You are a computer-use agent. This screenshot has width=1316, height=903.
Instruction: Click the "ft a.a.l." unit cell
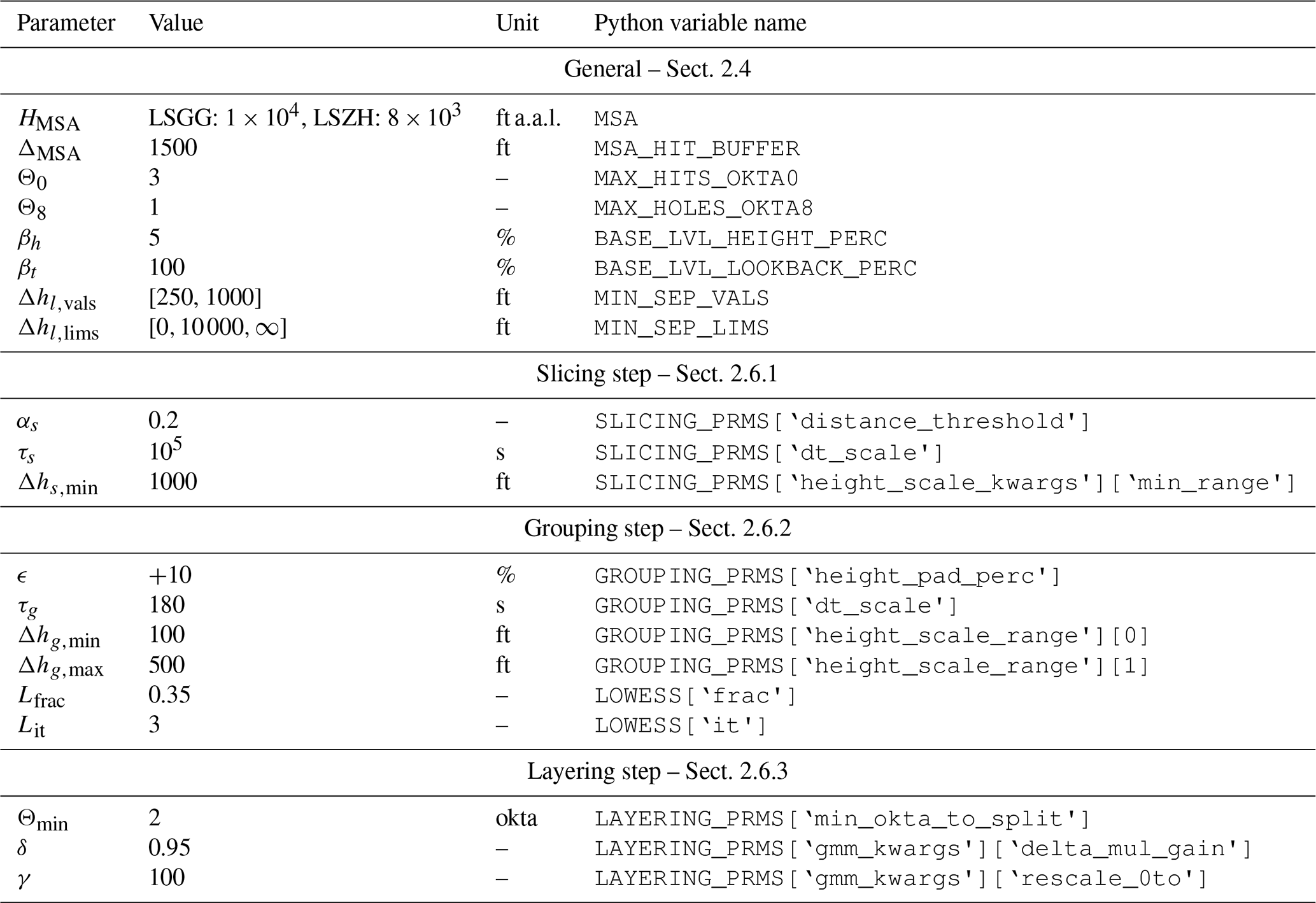coord(528,118)
